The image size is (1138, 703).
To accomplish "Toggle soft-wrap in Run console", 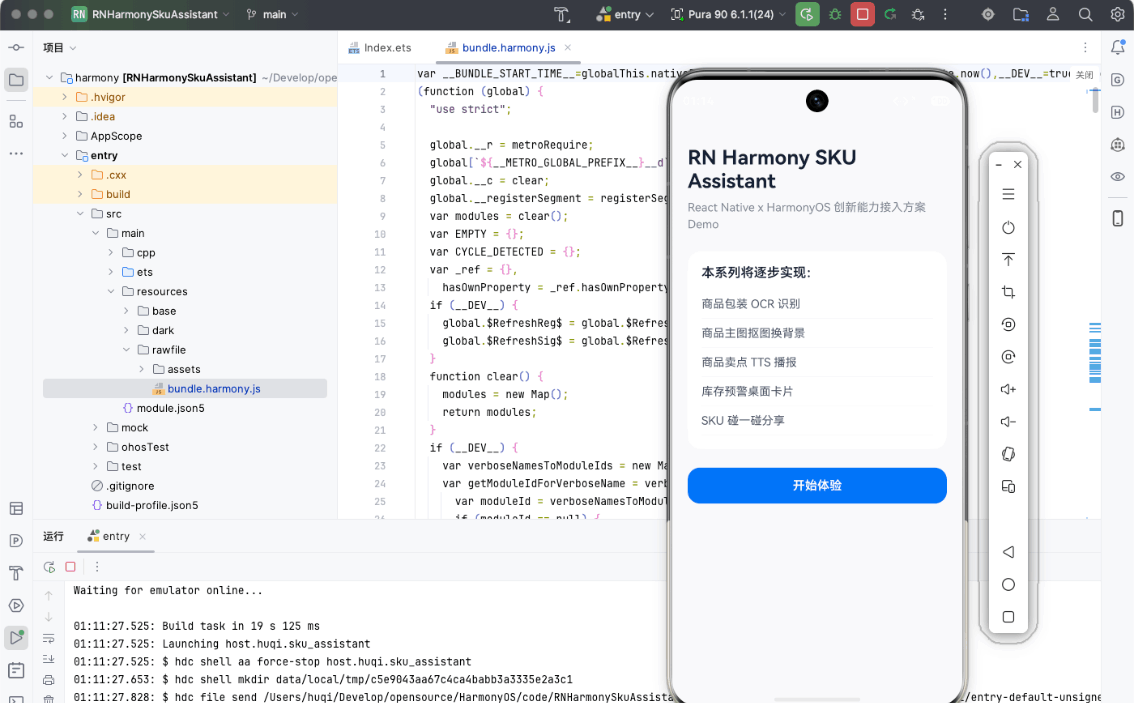I will coord(49,638).
